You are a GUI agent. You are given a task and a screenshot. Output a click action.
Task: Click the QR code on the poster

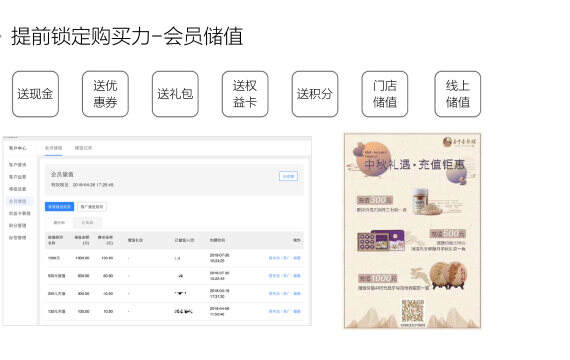(x=413, y=311)
